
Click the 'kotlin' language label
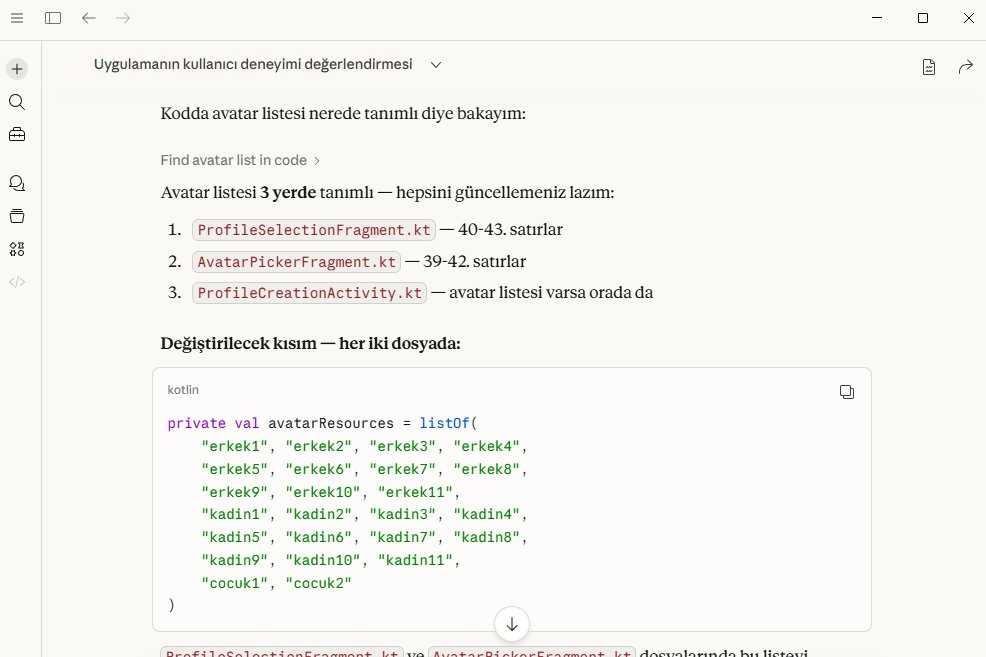click(x=183, y=390)
